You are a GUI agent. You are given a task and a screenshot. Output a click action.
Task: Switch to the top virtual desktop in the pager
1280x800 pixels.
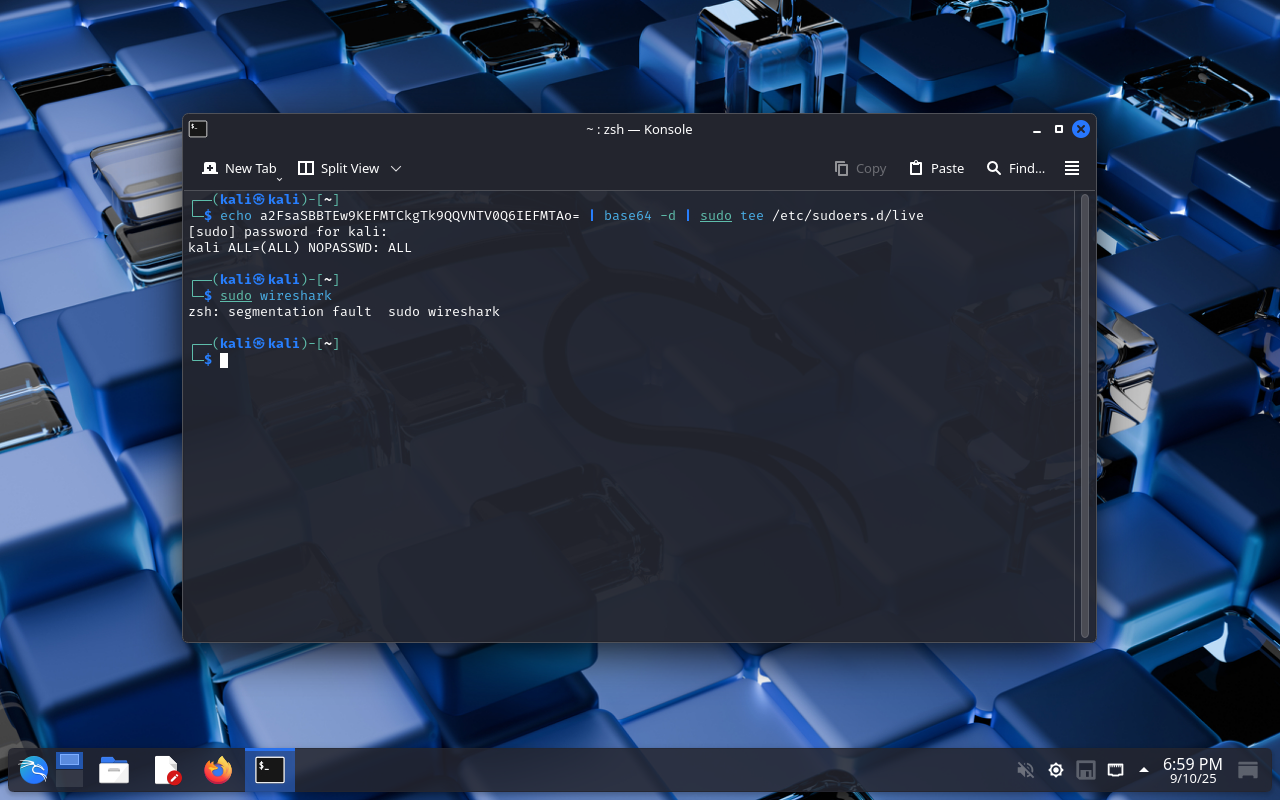pyautogui.click(x=69, y=761)
